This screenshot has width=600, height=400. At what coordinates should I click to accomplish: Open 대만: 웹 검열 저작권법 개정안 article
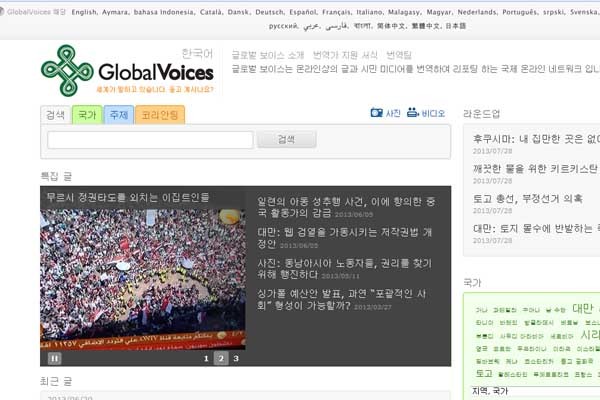point(345,238)
